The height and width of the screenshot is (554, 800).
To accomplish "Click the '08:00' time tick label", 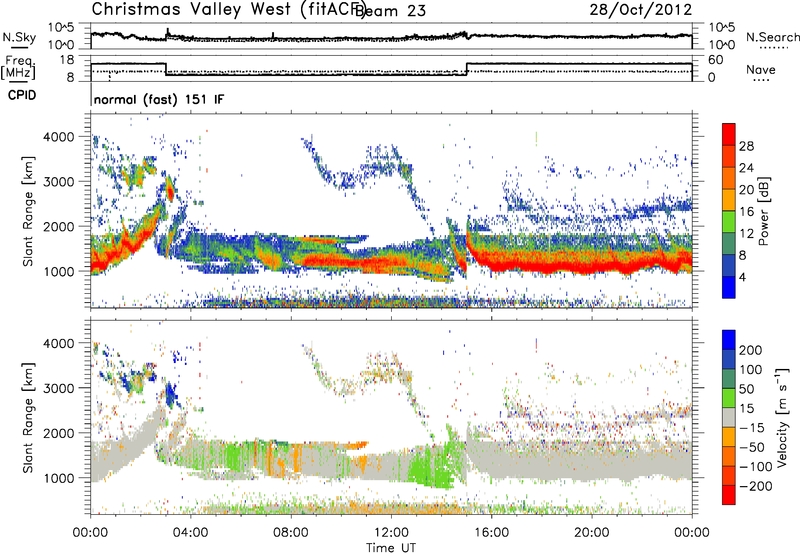I will click(x=291, y=533).
